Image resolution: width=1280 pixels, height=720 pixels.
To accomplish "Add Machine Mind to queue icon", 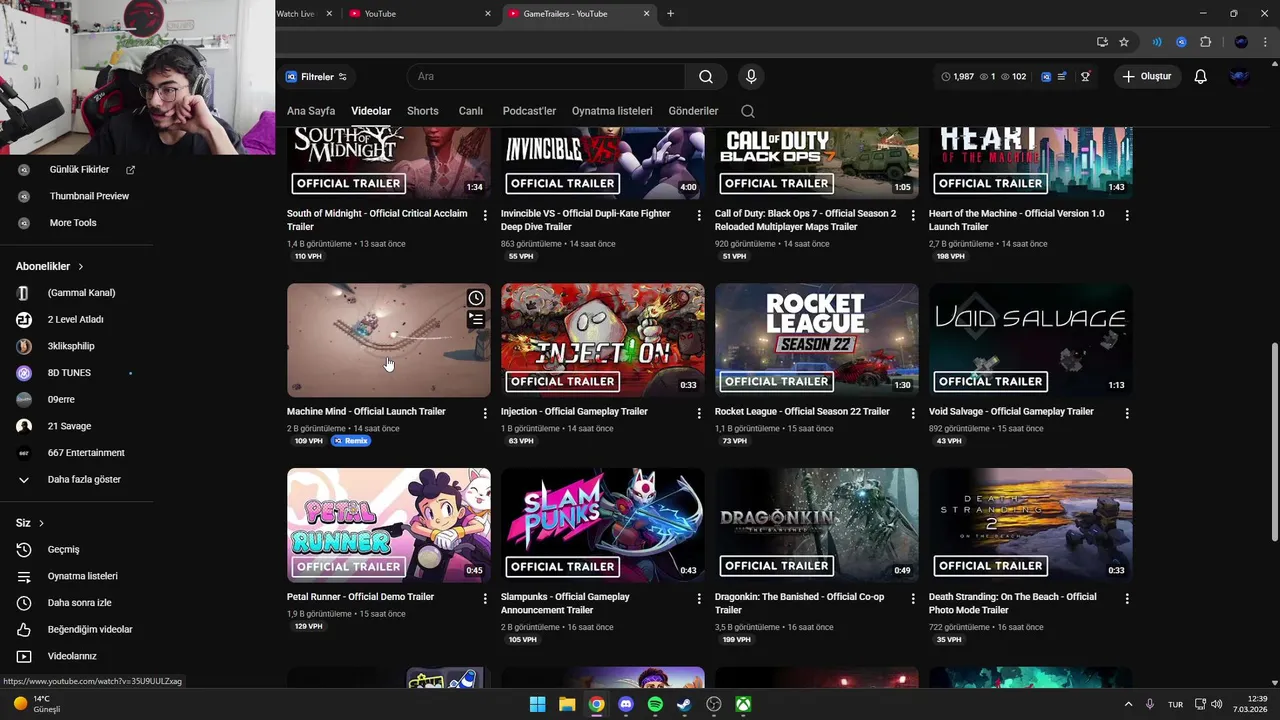I will point(476,320).
